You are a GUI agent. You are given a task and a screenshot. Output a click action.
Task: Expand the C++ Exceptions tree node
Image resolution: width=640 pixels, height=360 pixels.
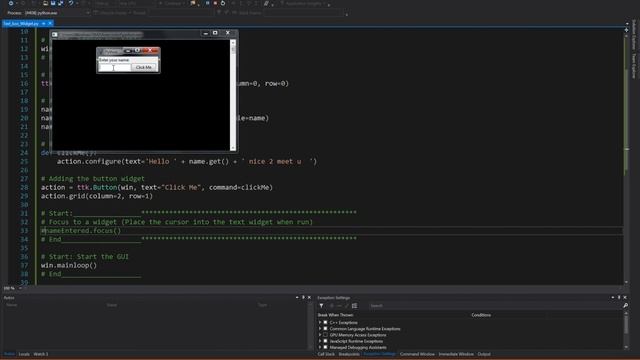click(x=320, y=322)
